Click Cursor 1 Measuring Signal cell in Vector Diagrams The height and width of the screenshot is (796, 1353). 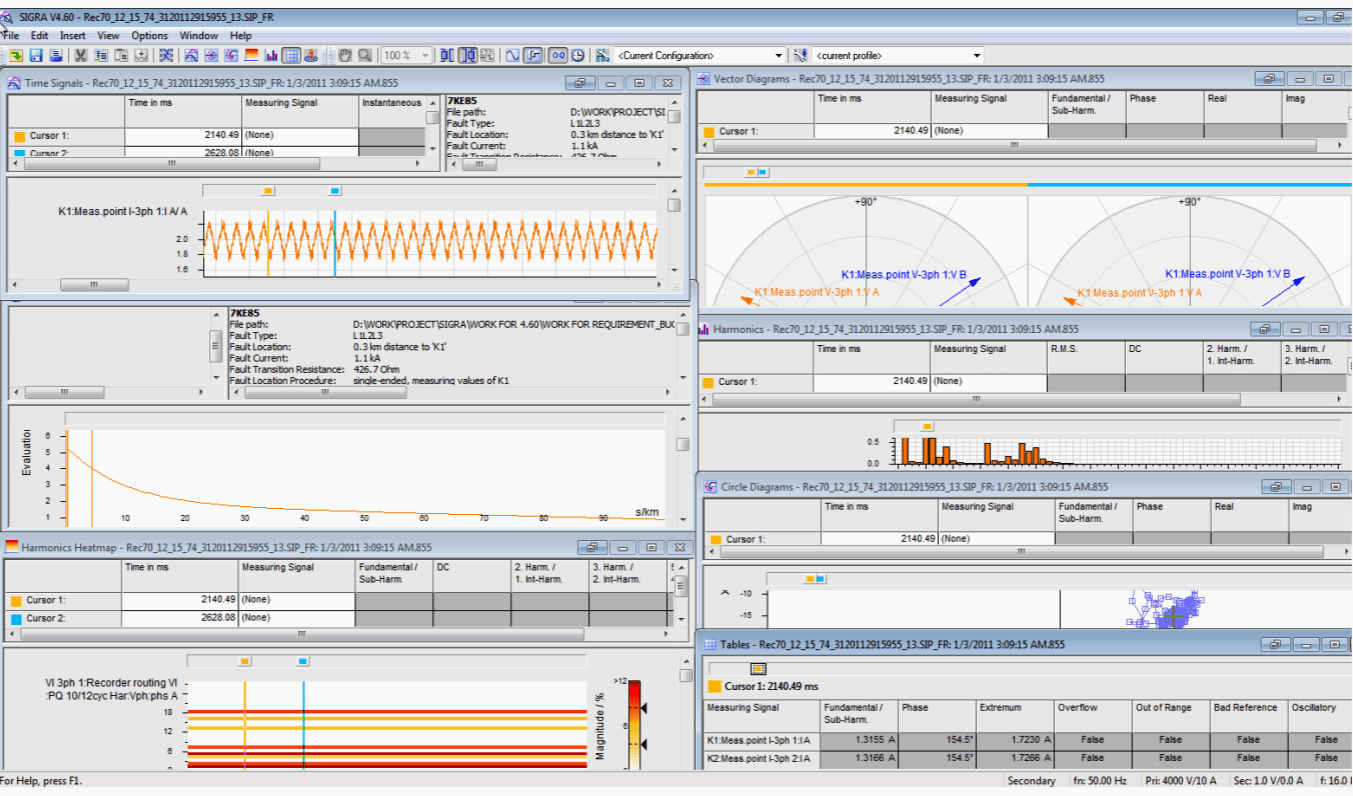click(990, 131)
